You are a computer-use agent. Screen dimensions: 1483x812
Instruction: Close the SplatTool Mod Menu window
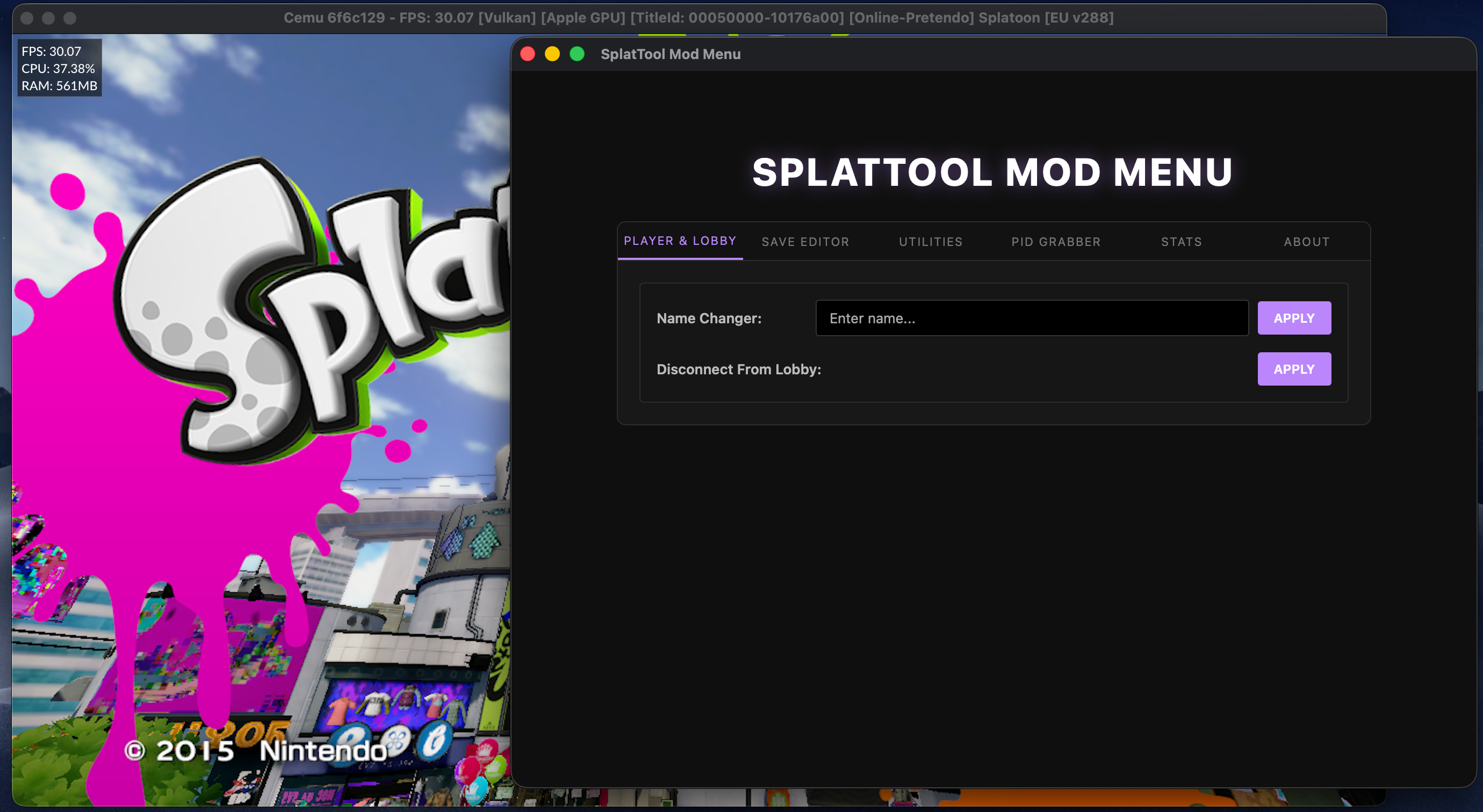(x=528, y=54)
